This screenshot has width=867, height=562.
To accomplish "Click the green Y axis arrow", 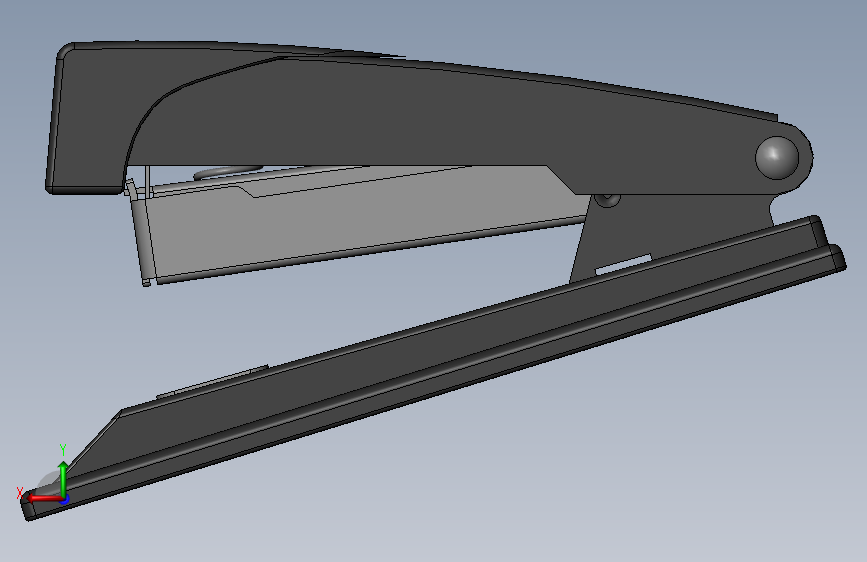I will [64, 479].
